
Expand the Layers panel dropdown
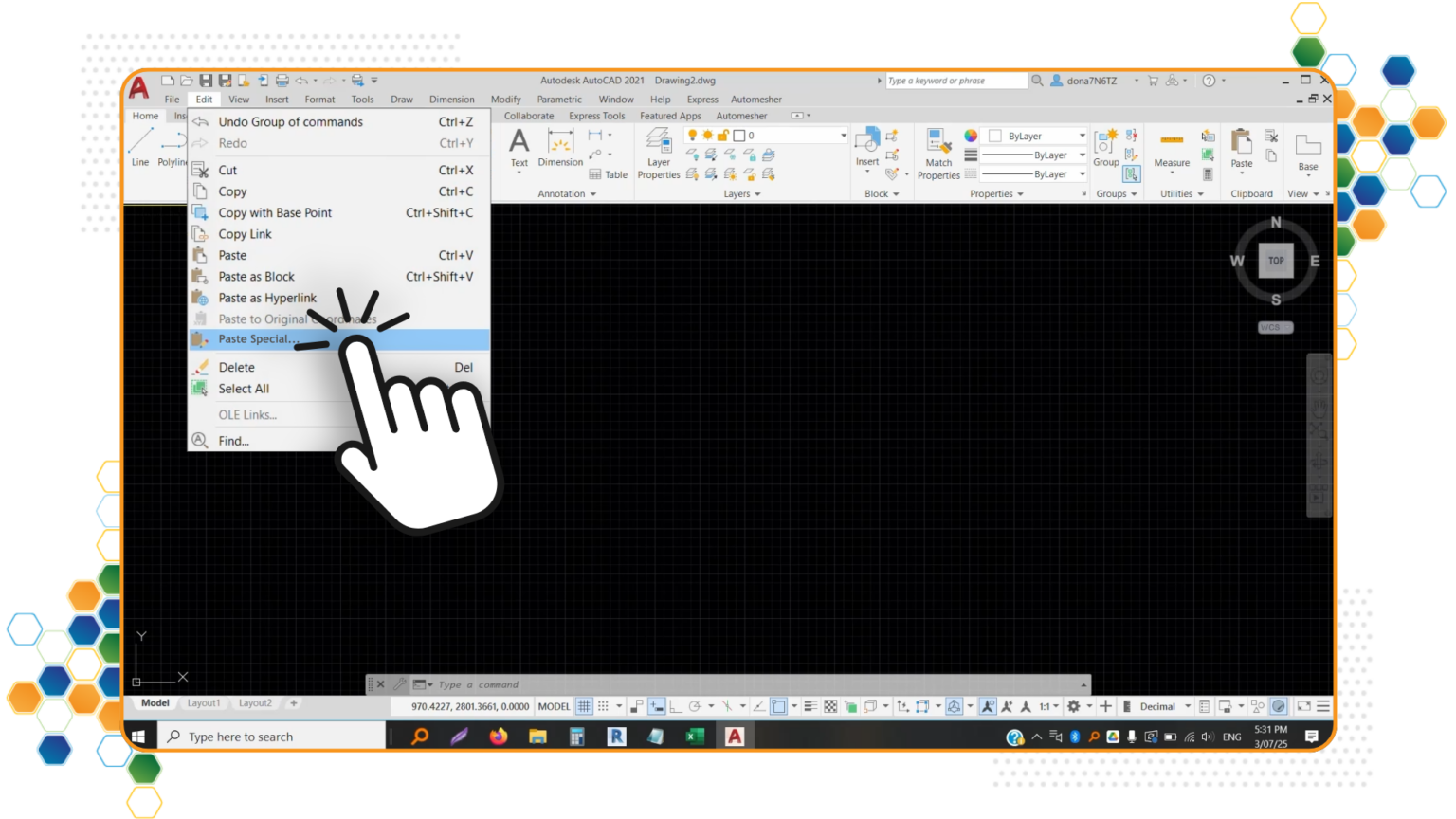[742, 193]
